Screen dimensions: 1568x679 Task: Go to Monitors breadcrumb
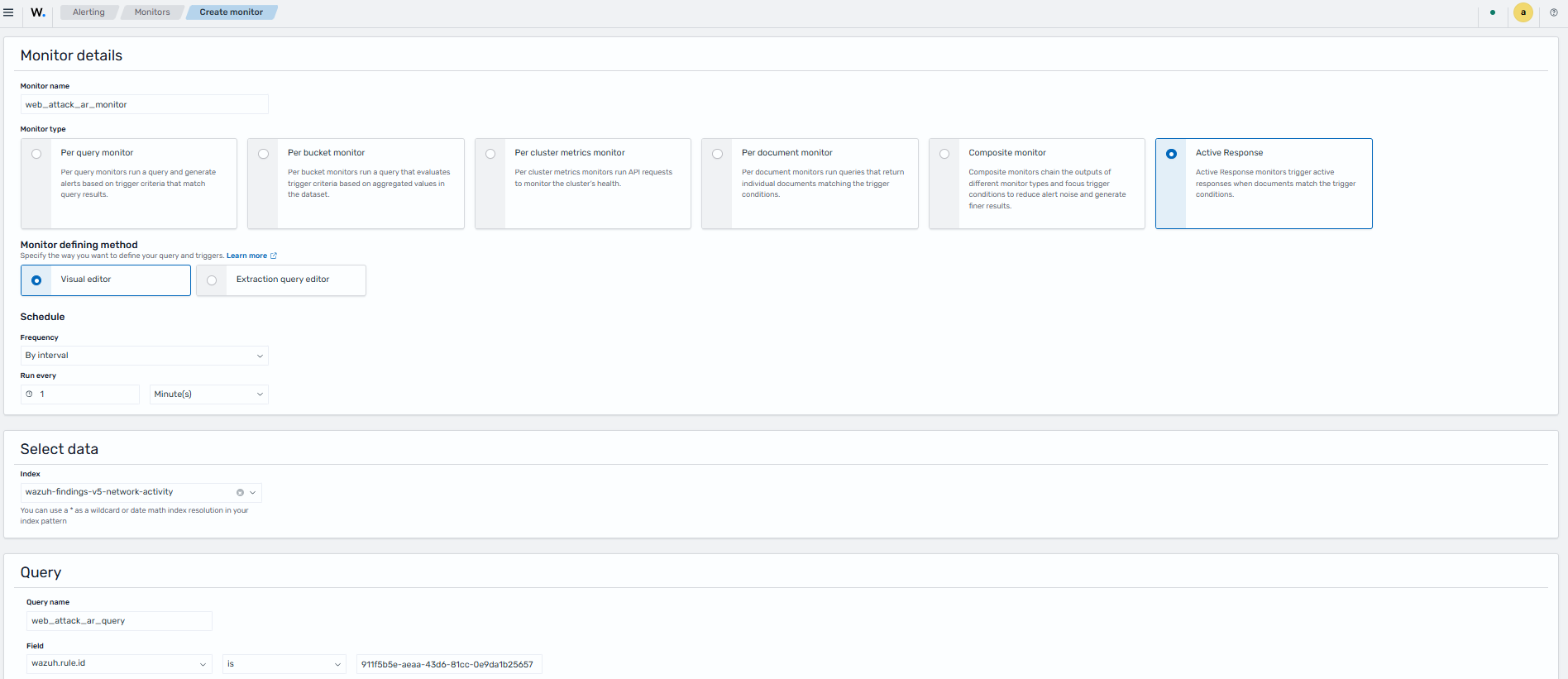[x=152, y=12]
